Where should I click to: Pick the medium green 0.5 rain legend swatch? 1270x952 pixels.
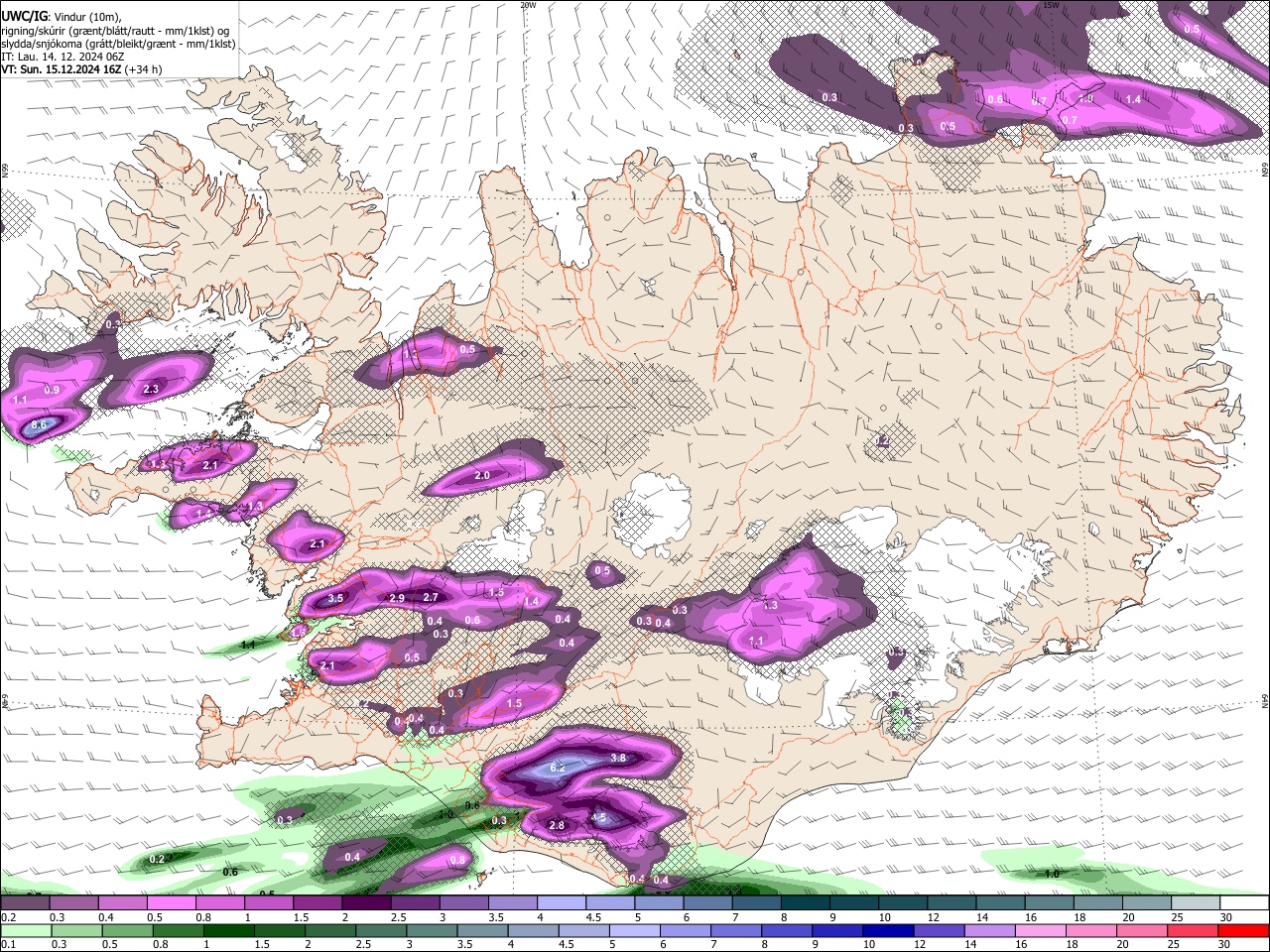click(x=128, y=930)
